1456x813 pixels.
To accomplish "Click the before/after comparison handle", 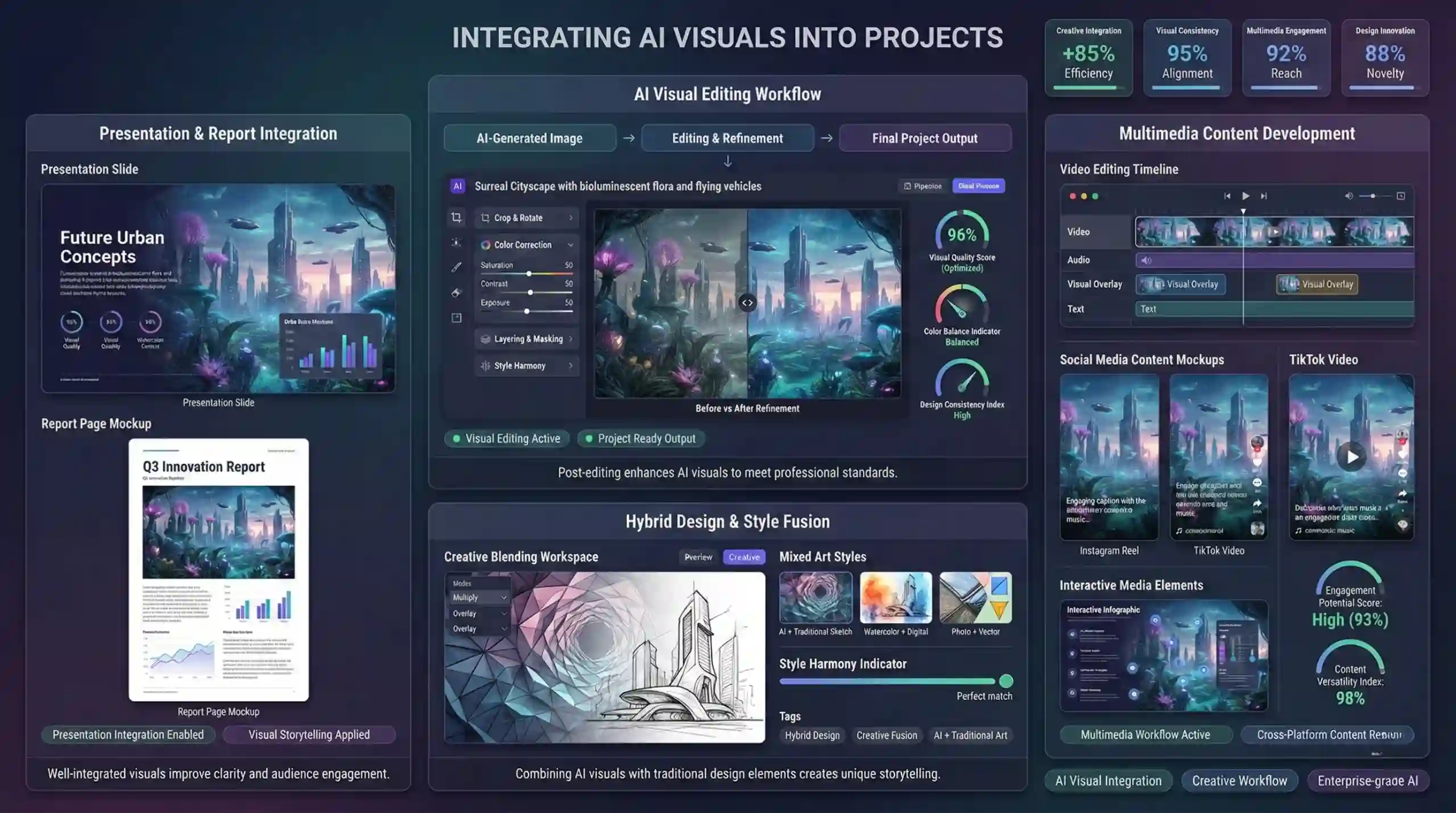I will point(747,303).
